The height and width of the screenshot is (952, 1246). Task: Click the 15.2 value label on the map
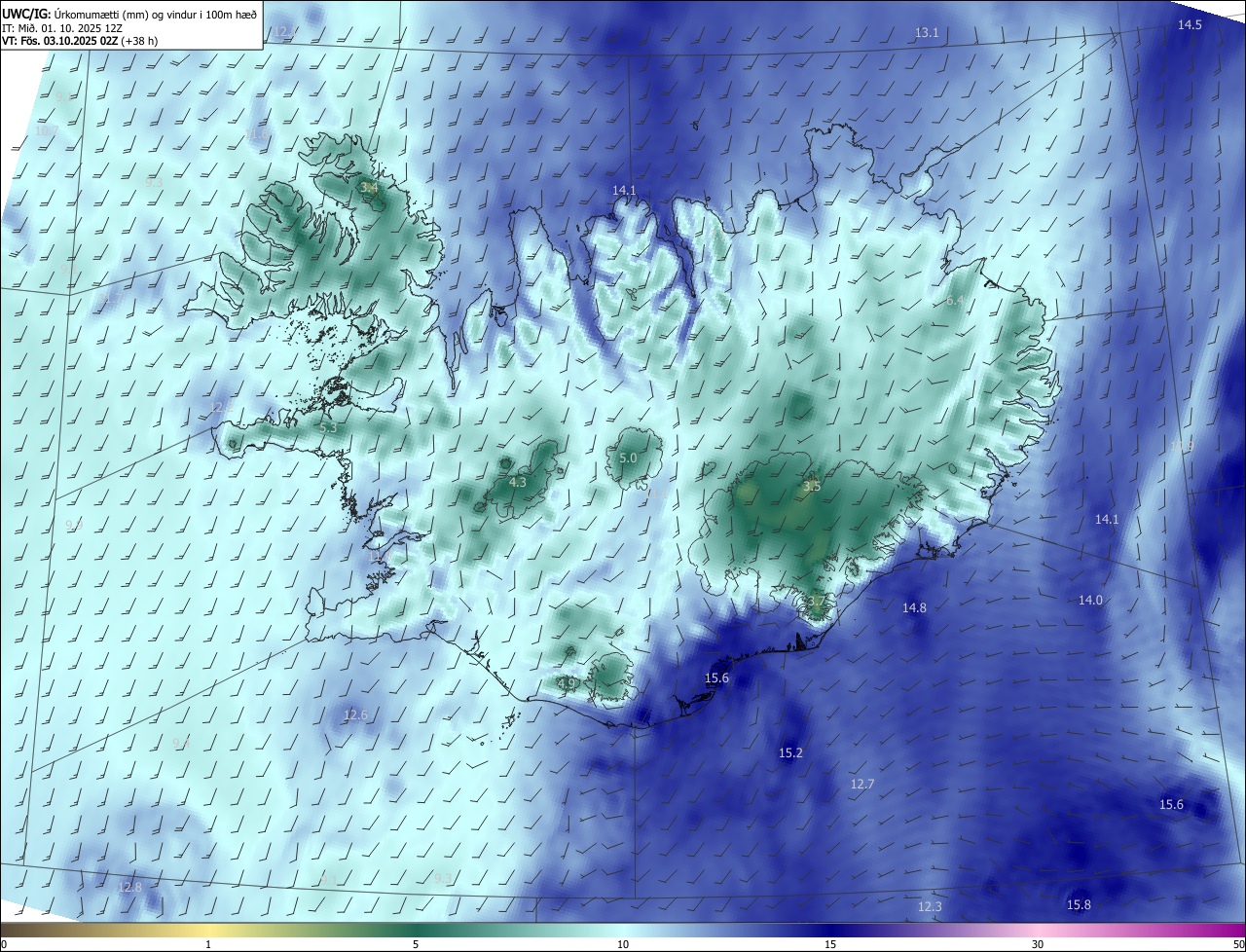[790, 752]
